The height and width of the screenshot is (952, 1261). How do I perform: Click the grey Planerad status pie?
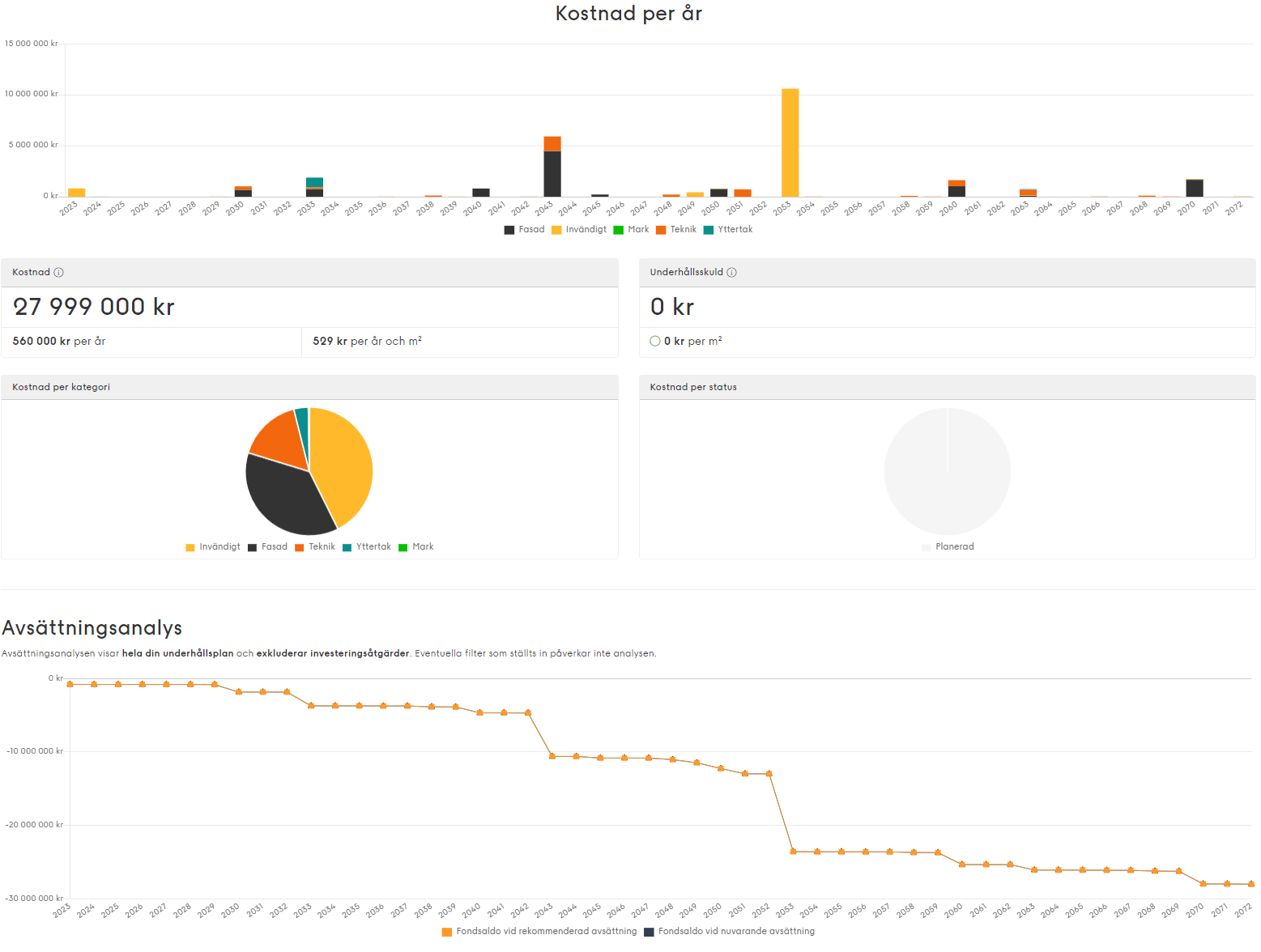coord(947,471)
